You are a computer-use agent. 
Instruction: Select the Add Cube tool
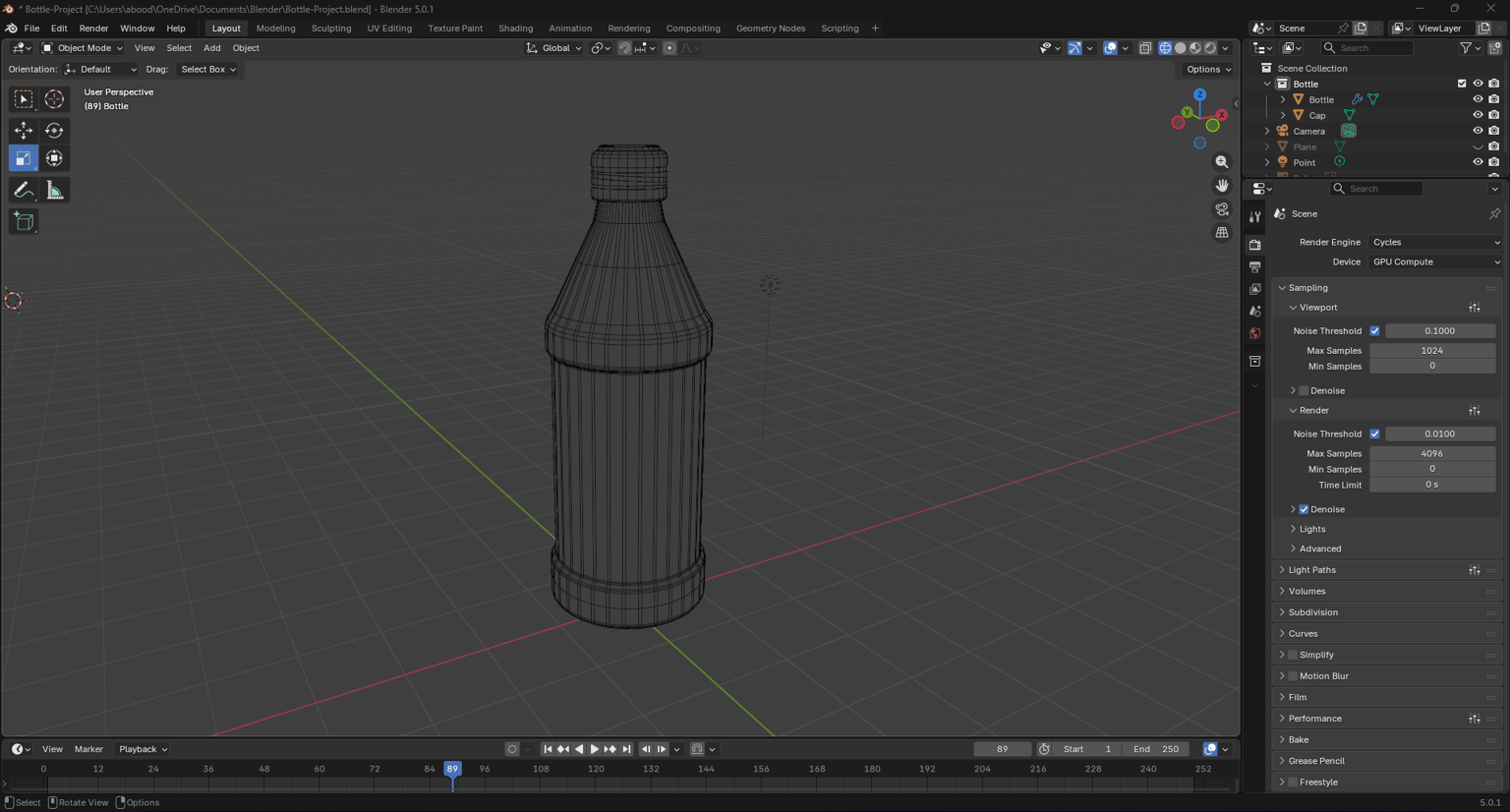point(24,221)
